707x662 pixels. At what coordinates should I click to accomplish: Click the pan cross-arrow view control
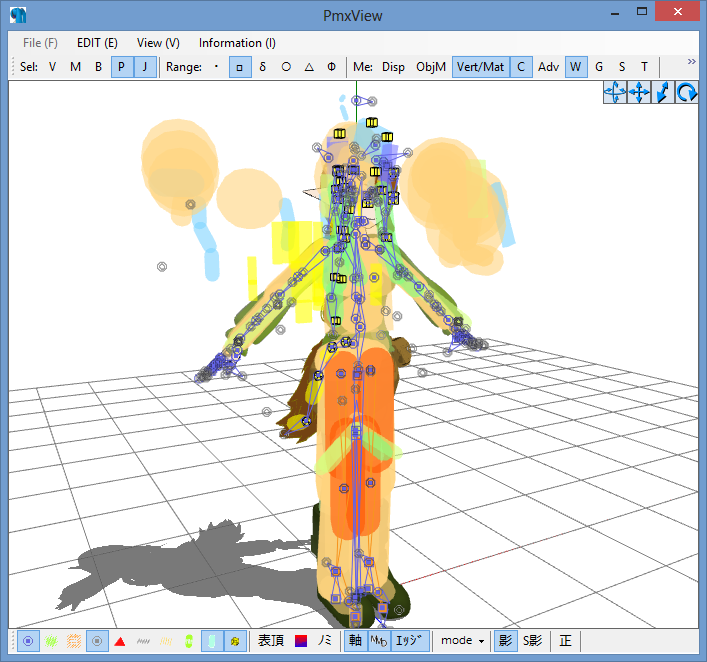click(639, 92)
